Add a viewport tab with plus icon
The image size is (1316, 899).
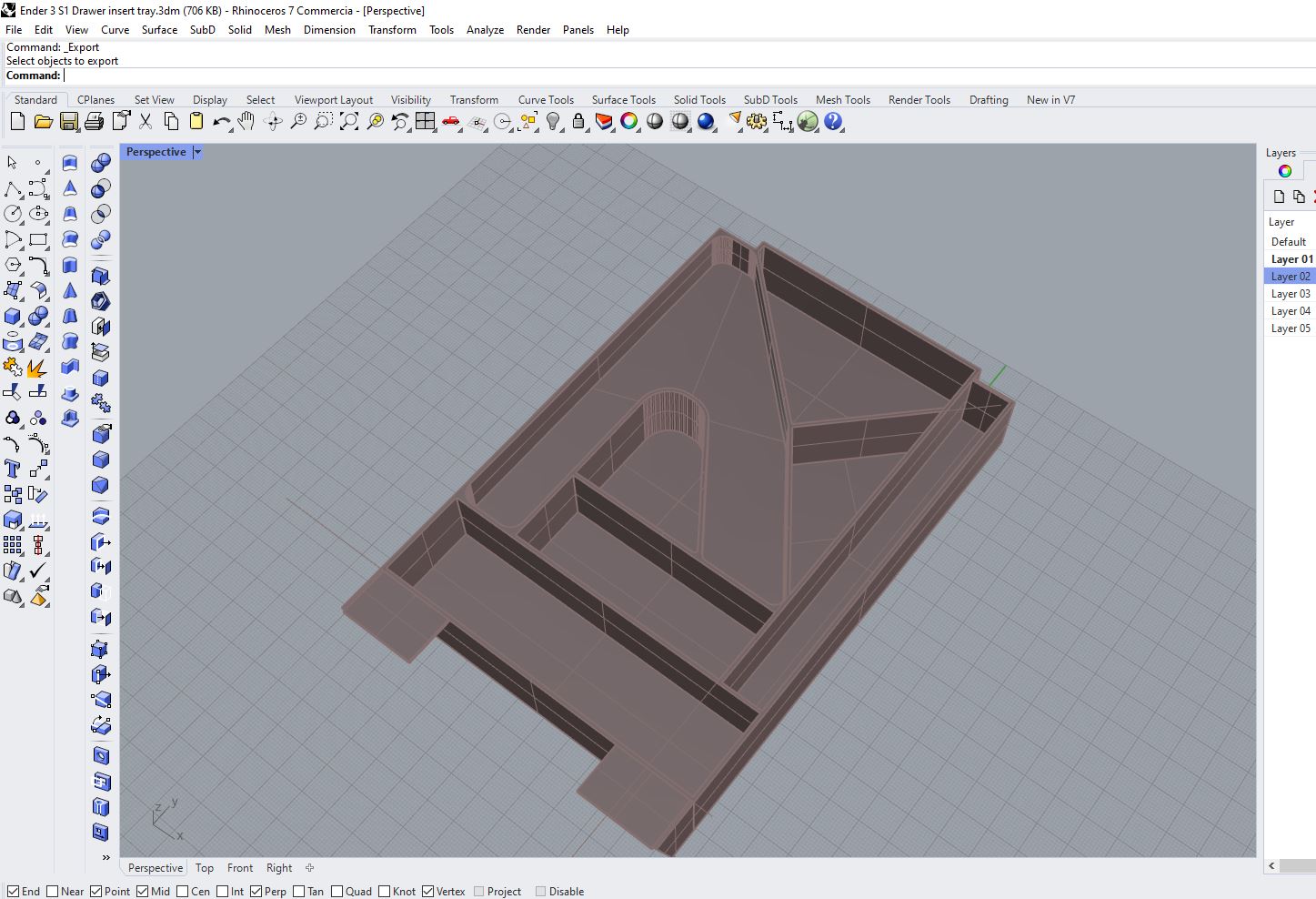(309, 868)
